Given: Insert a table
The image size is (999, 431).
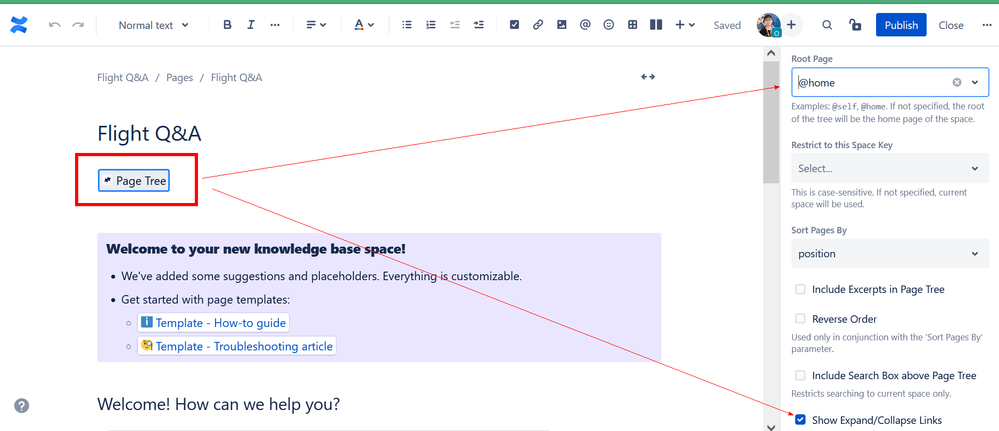Looking at the screenshot, I should 632,25.
